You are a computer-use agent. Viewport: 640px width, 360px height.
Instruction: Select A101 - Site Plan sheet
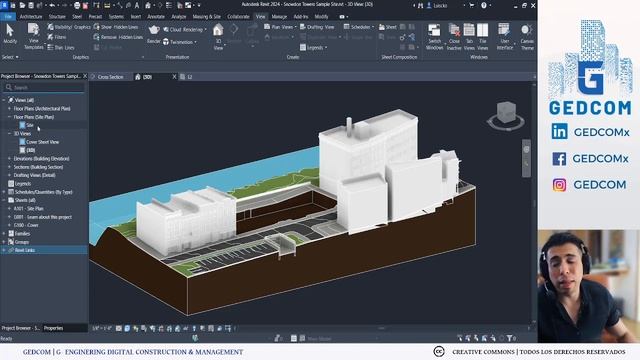coord(28,209)
